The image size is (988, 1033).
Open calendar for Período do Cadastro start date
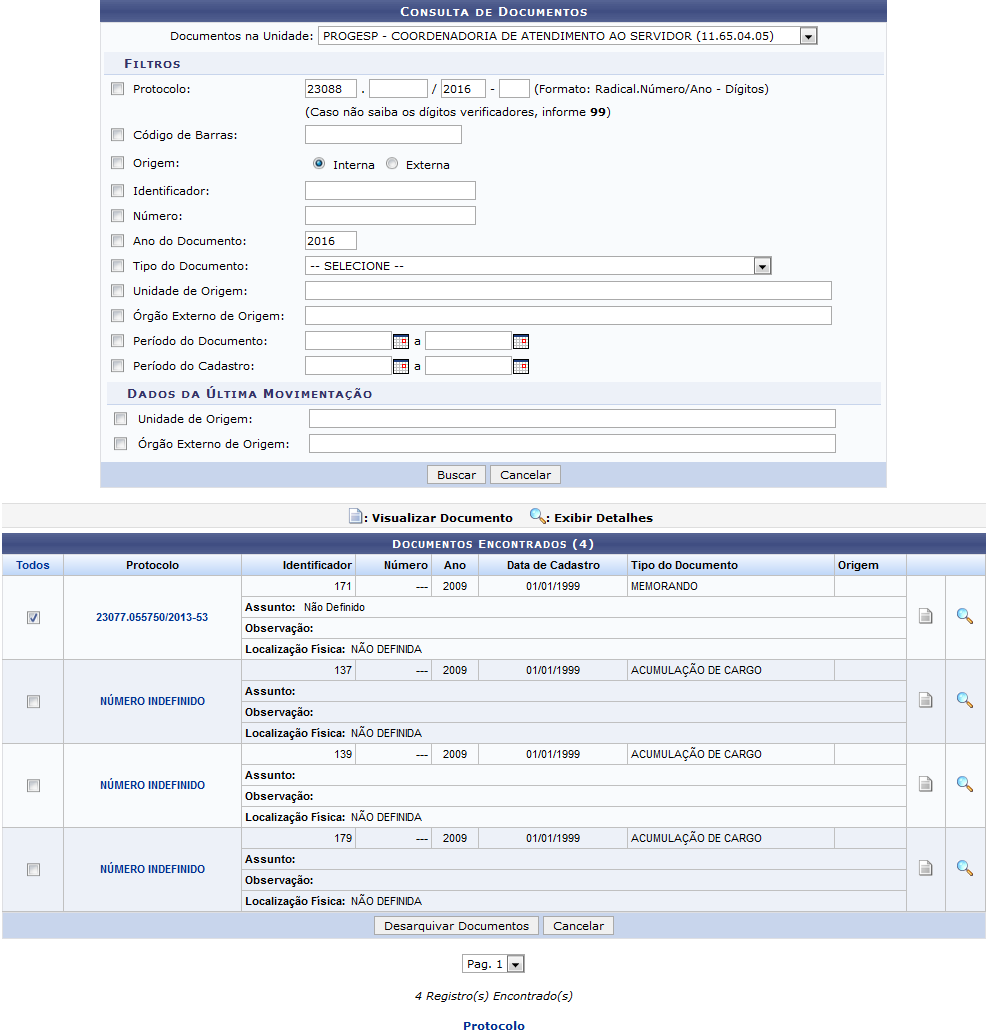click(x=400, y=366)
